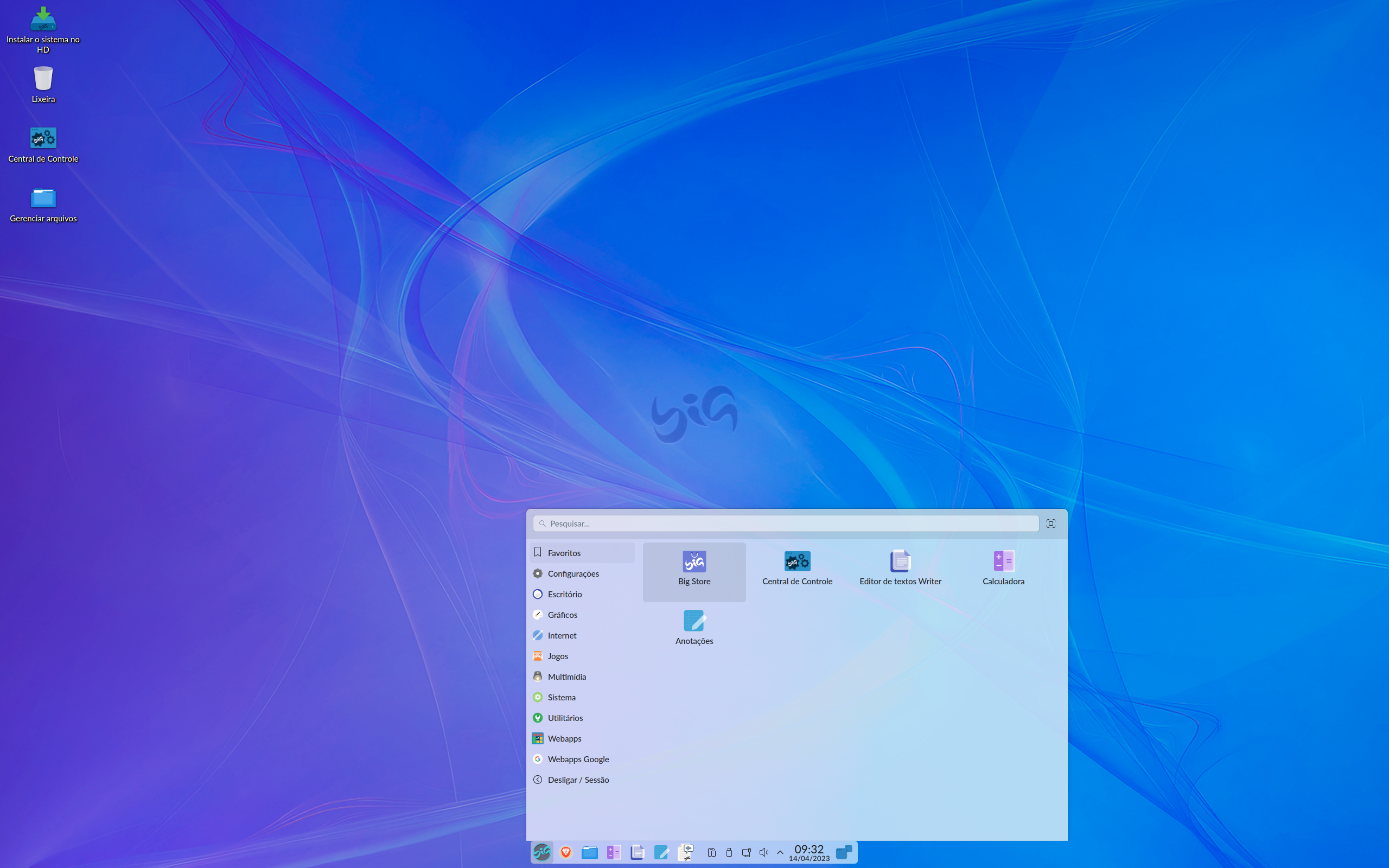Click the clock showing 09:32
1389x868 pixels.
click(809, 852)
